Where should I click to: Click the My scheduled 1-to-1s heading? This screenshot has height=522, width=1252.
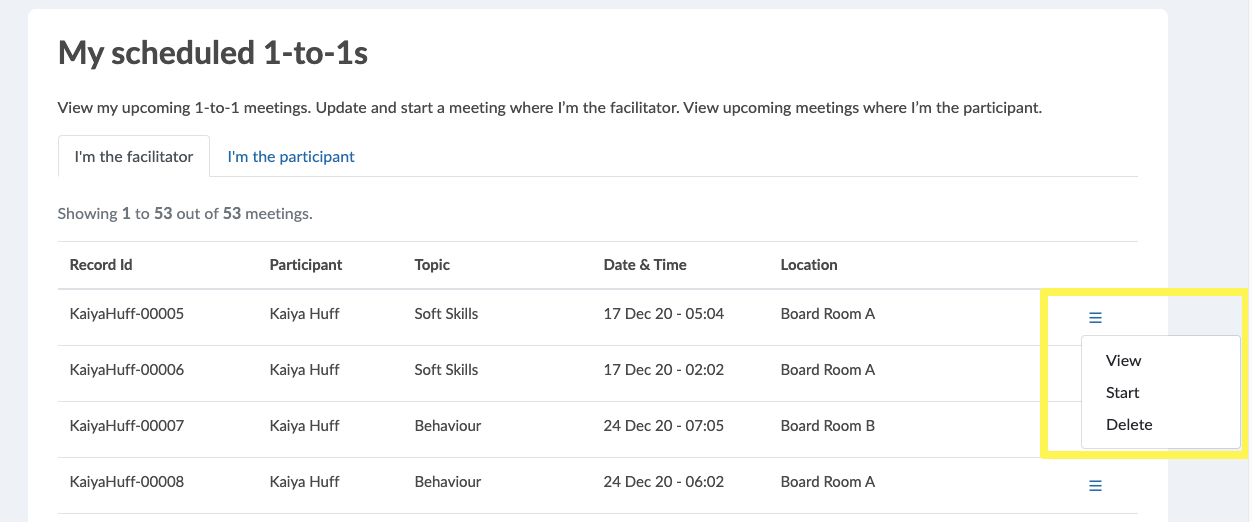(x=213, y=53)
